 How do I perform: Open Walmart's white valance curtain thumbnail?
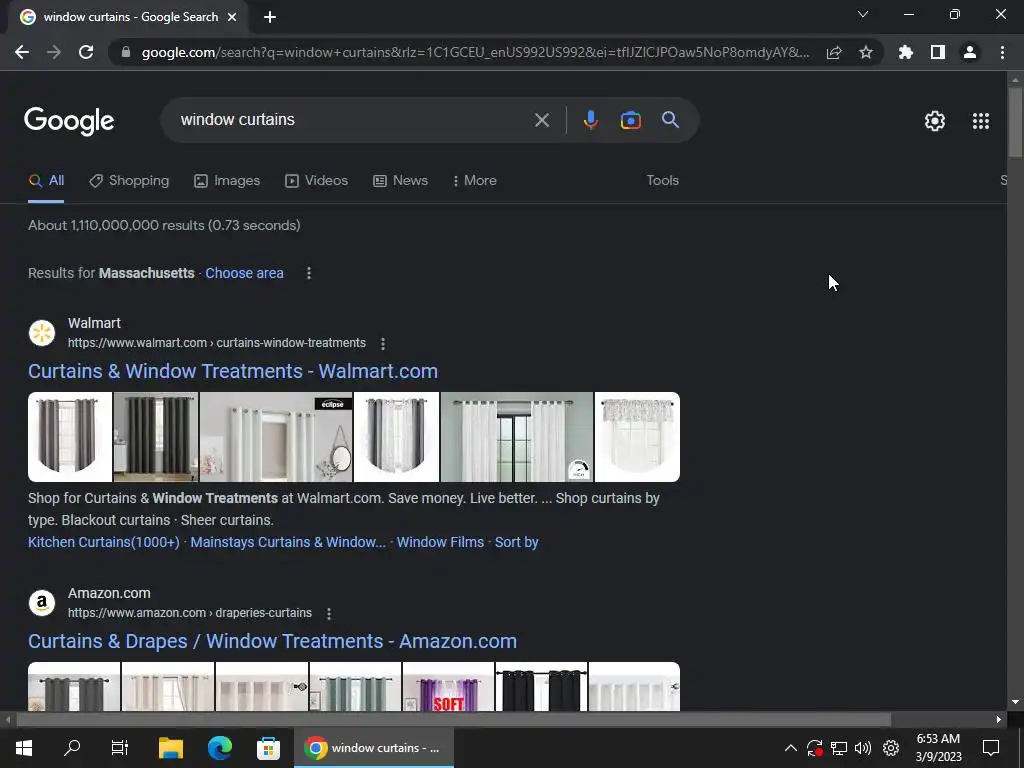pyautogui.click(x=637, y=437)
